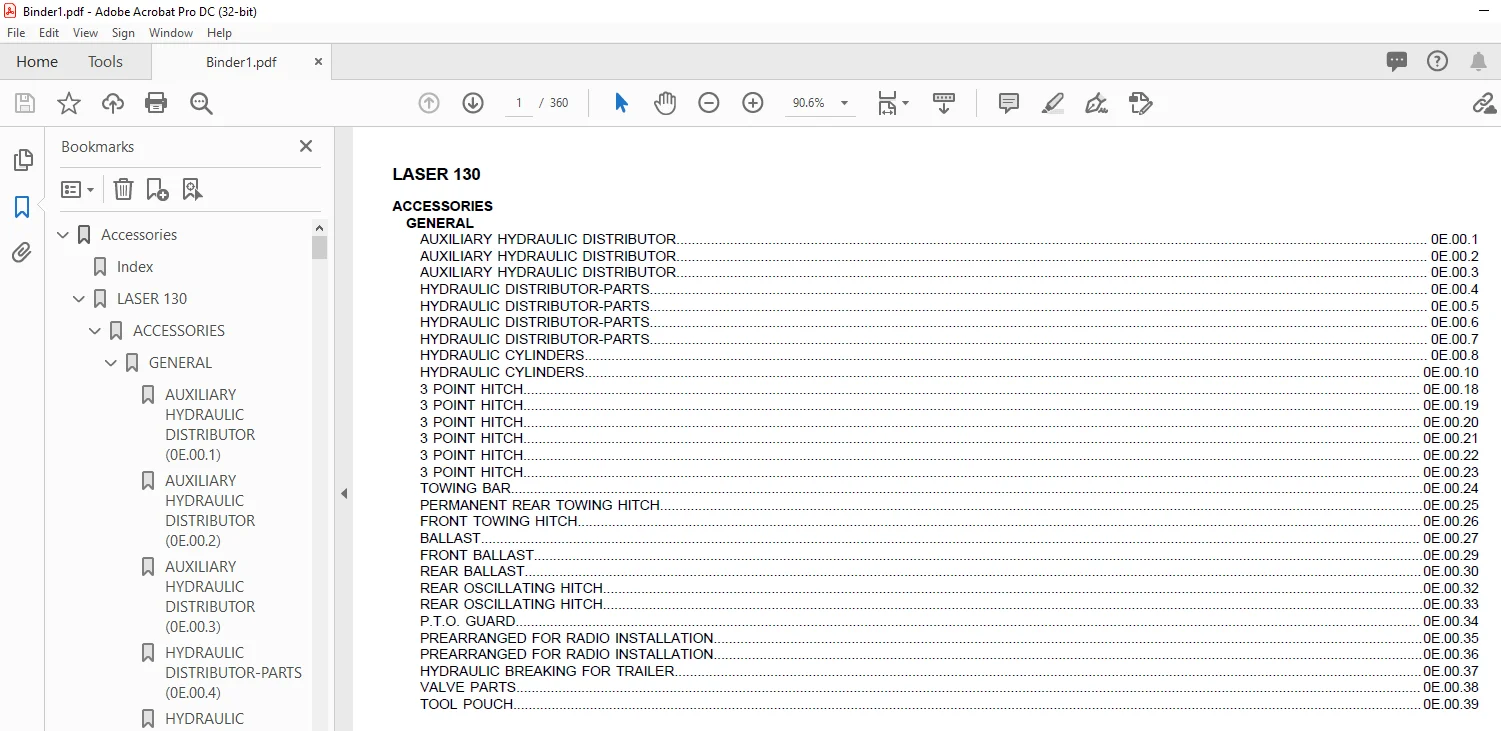Screen dimensions: 1501x731
Task: Click the FRONT TOWING HITCH entry
Action: click(949, 521)
